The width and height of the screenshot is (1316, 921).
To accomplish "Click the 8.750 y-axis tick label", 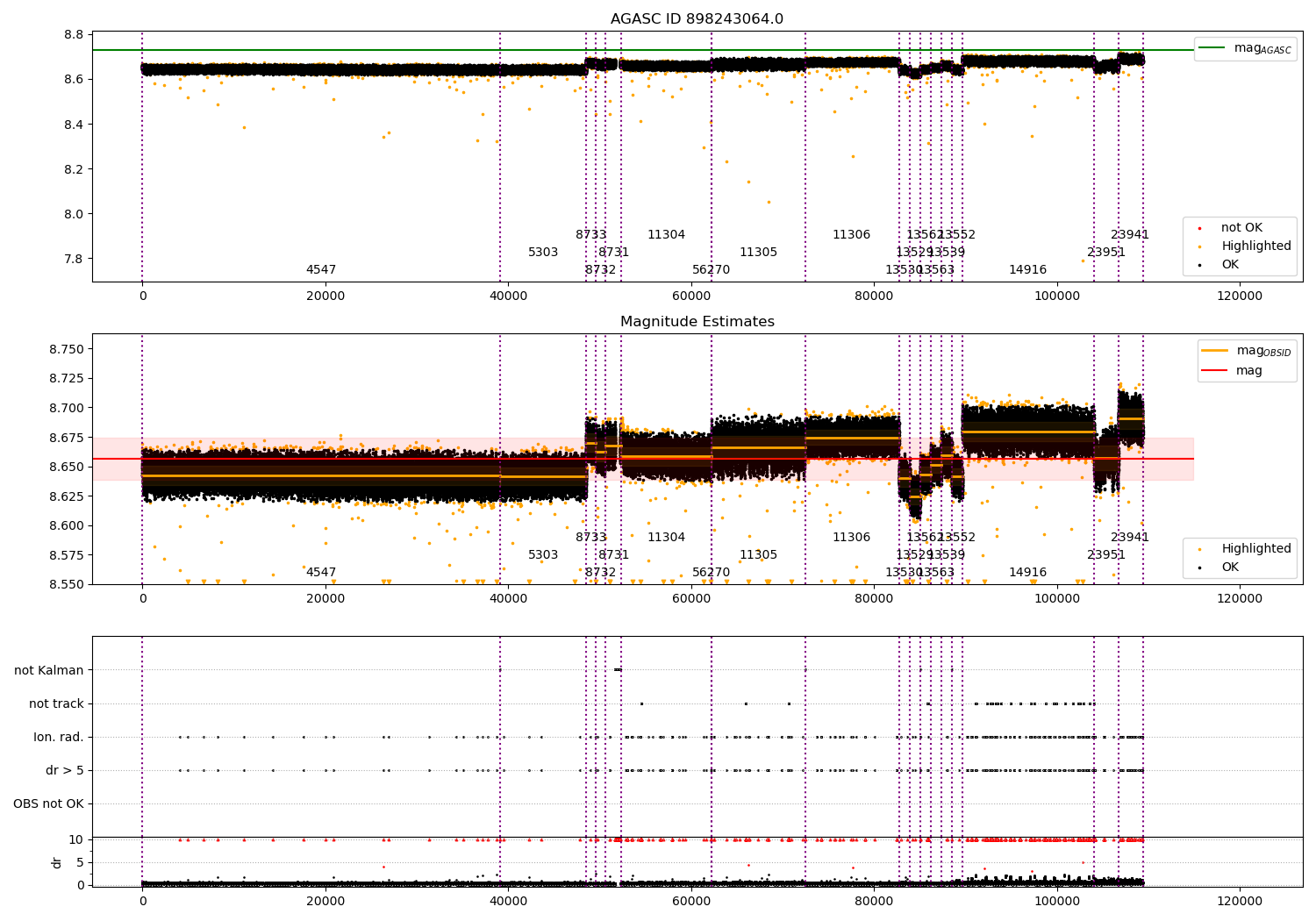I will 66,350.
